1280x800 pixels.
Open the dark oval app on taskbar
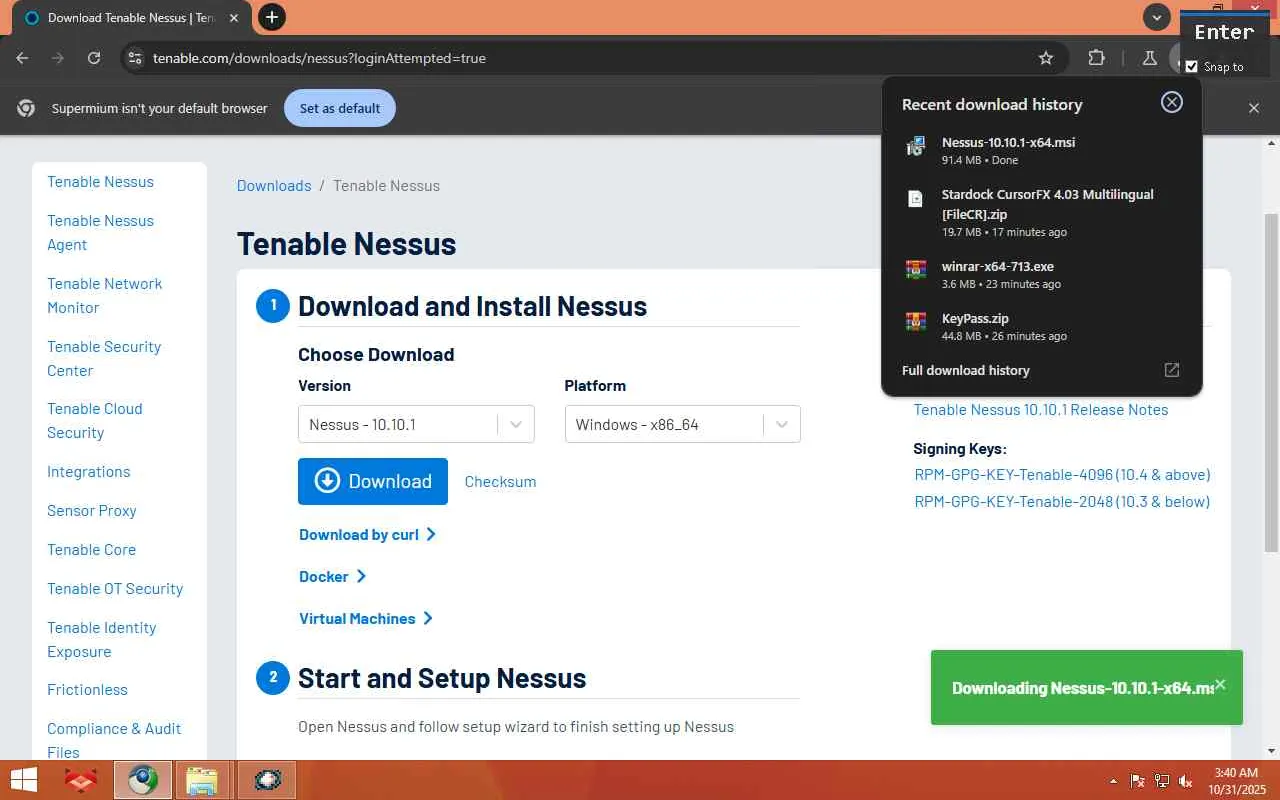tap(267, 780)
